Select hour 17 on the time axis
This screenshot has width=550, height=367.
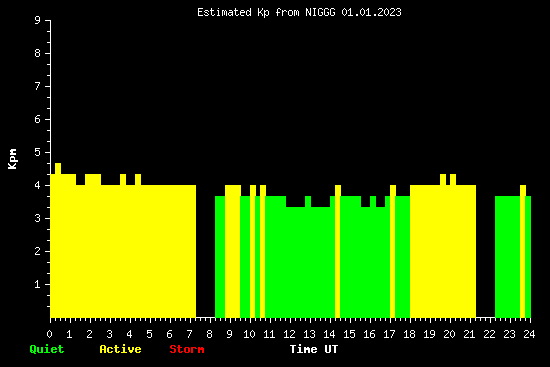pos(389,334)
